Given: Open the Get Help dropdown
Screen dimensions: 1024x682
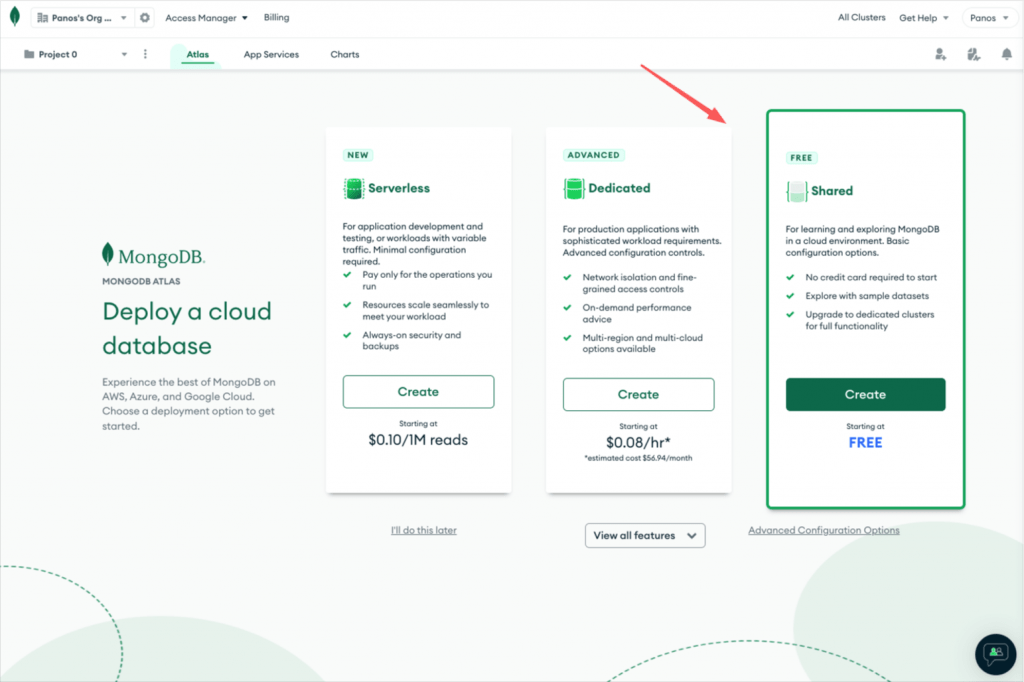Looking at the screenshot, I should click(x=923, y=18).
